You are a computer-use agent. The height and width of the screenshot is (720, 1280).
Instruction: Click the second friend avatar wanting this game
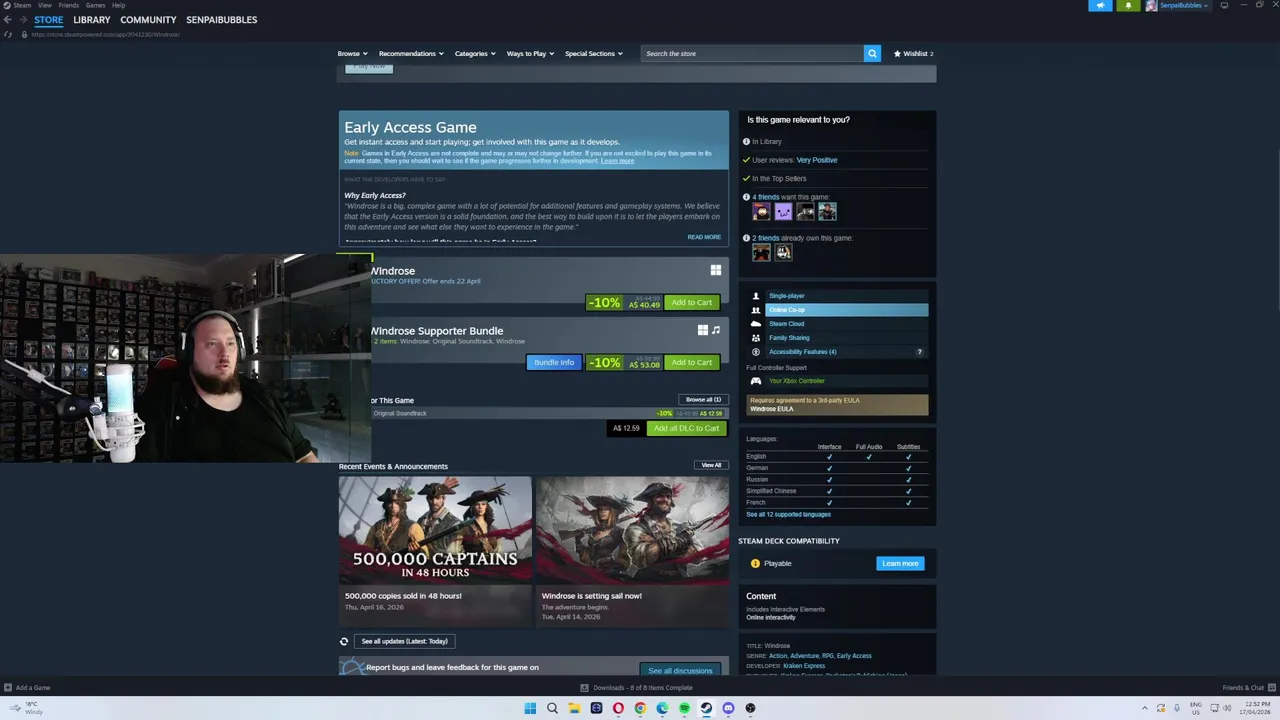[784, 212]
